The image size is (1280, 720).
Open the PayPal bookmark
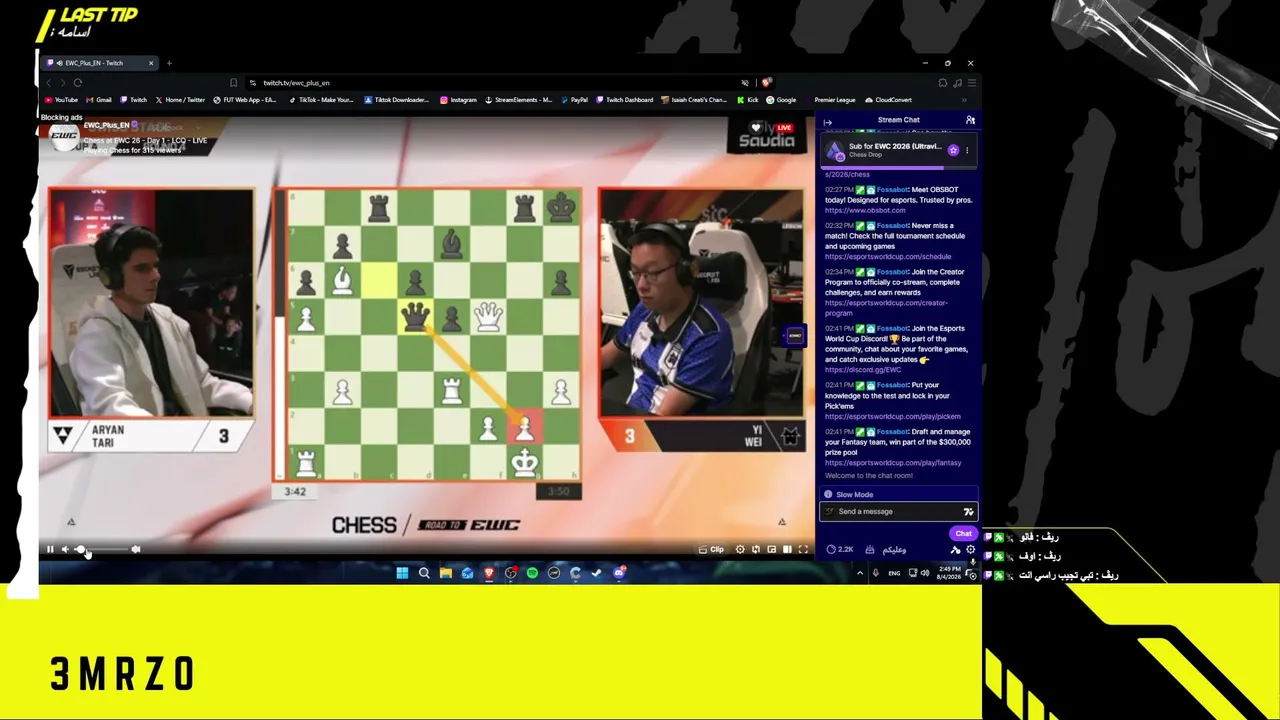point(574,100)
